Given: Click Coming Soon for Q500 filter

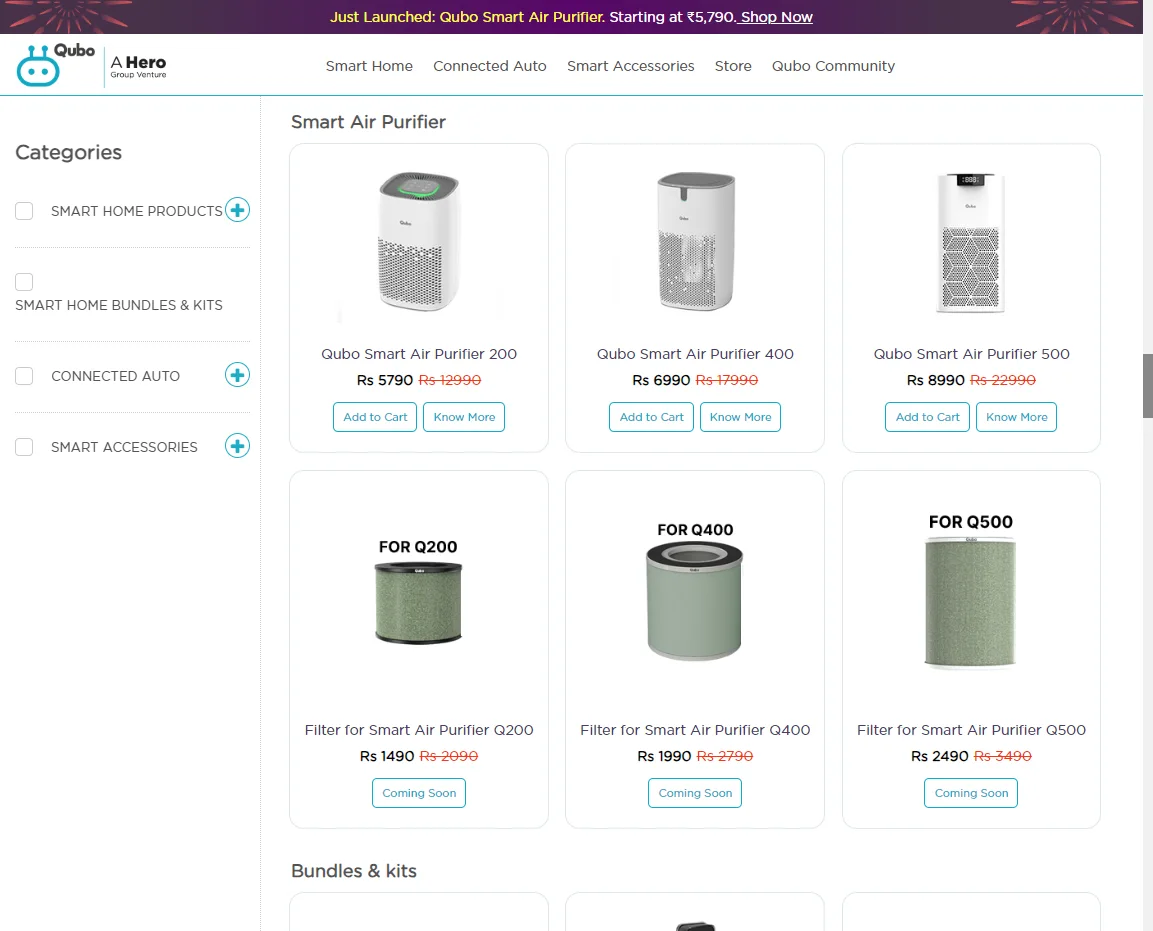Looking at the screenshot, I should click(971, 793).
